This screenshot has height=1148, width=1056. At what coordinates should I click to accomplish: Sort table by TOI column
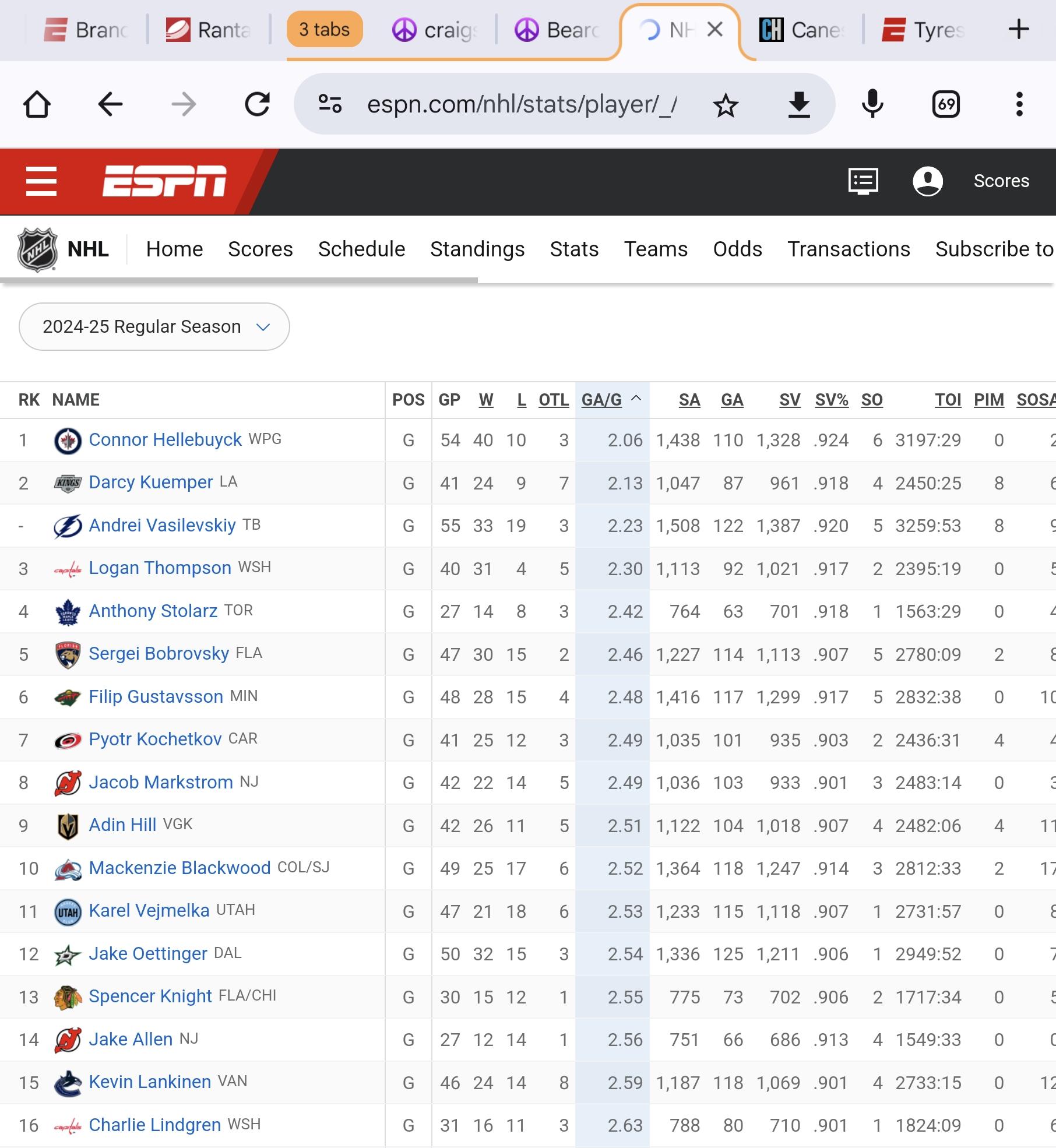pyautogui.click(x=948, y=400)
